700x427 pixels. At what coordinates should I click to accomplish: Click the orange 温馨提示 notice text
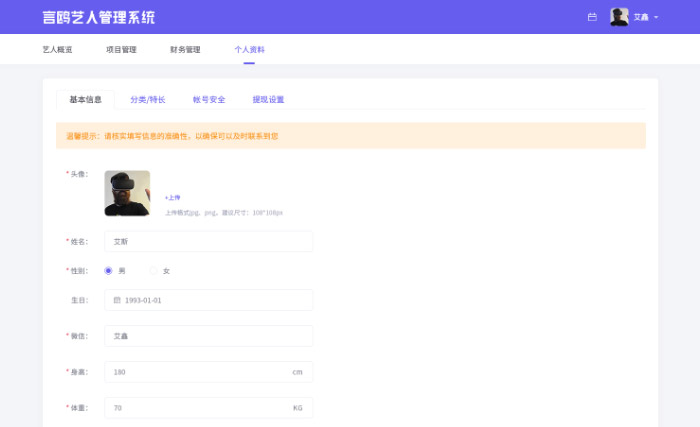coord(172,136)
